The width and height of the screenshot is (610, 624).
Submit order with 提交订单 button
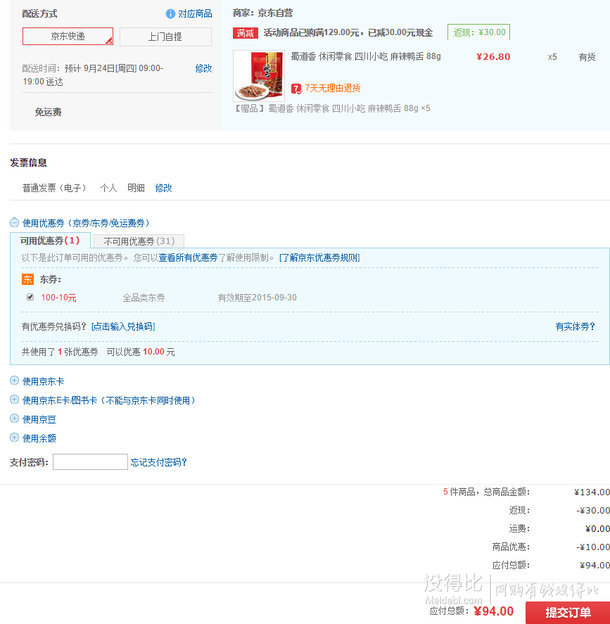tap(568, 612)
